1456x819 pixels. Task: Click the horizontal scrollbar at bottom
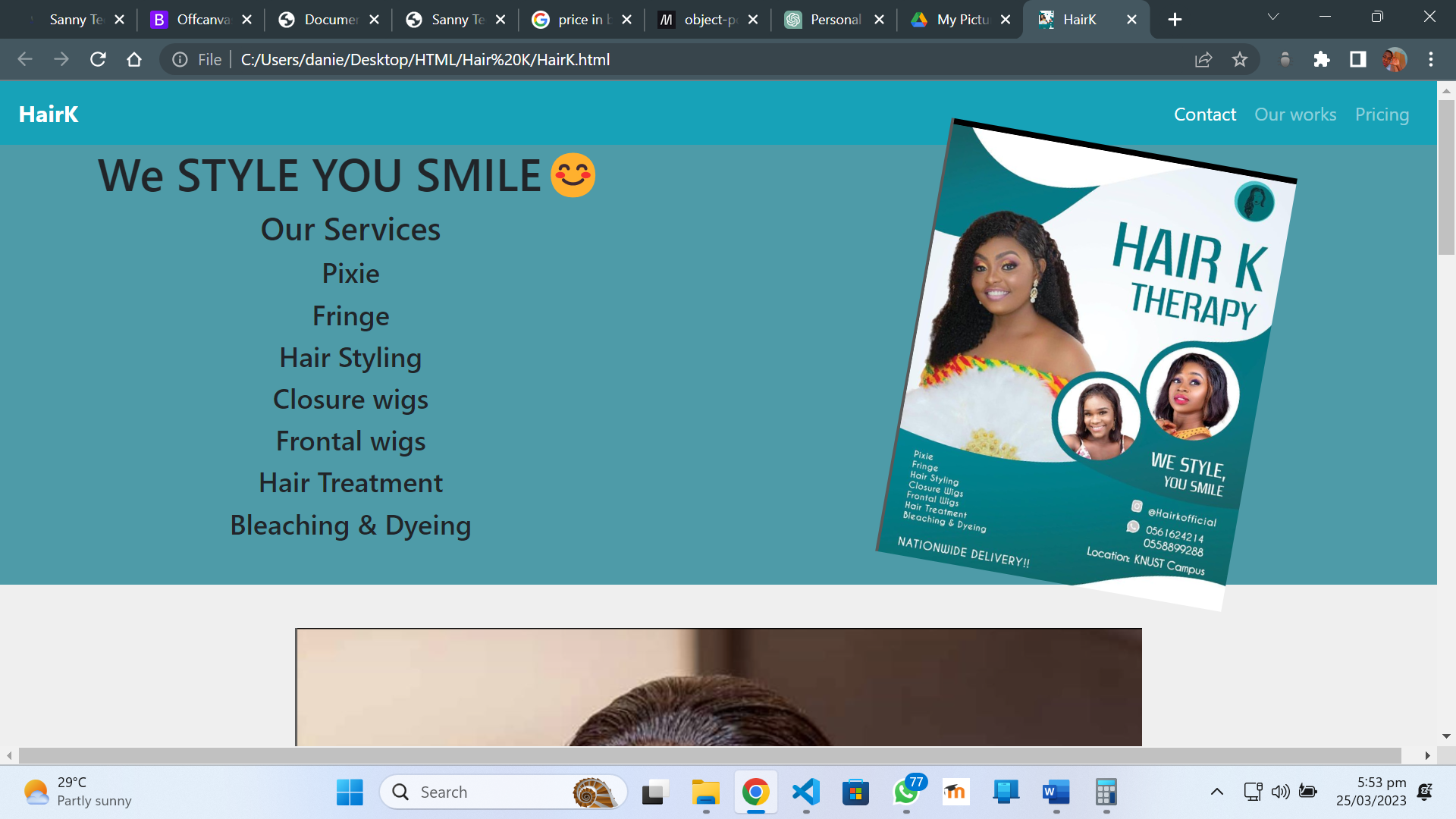coord(709,755)
